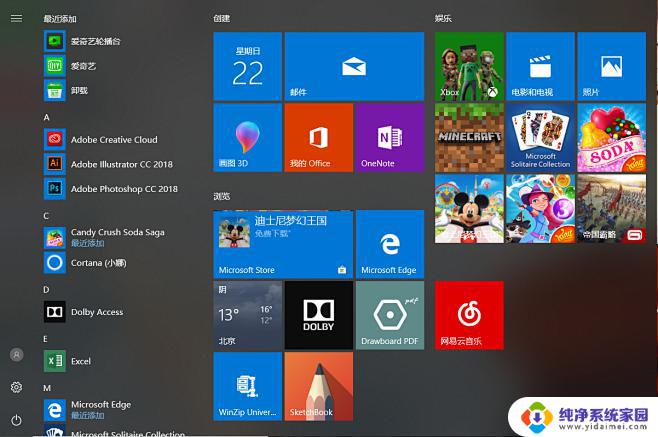This screenshot has height=437, width=658.
Task: Jump using the letter A header
Action: (47, 117)
